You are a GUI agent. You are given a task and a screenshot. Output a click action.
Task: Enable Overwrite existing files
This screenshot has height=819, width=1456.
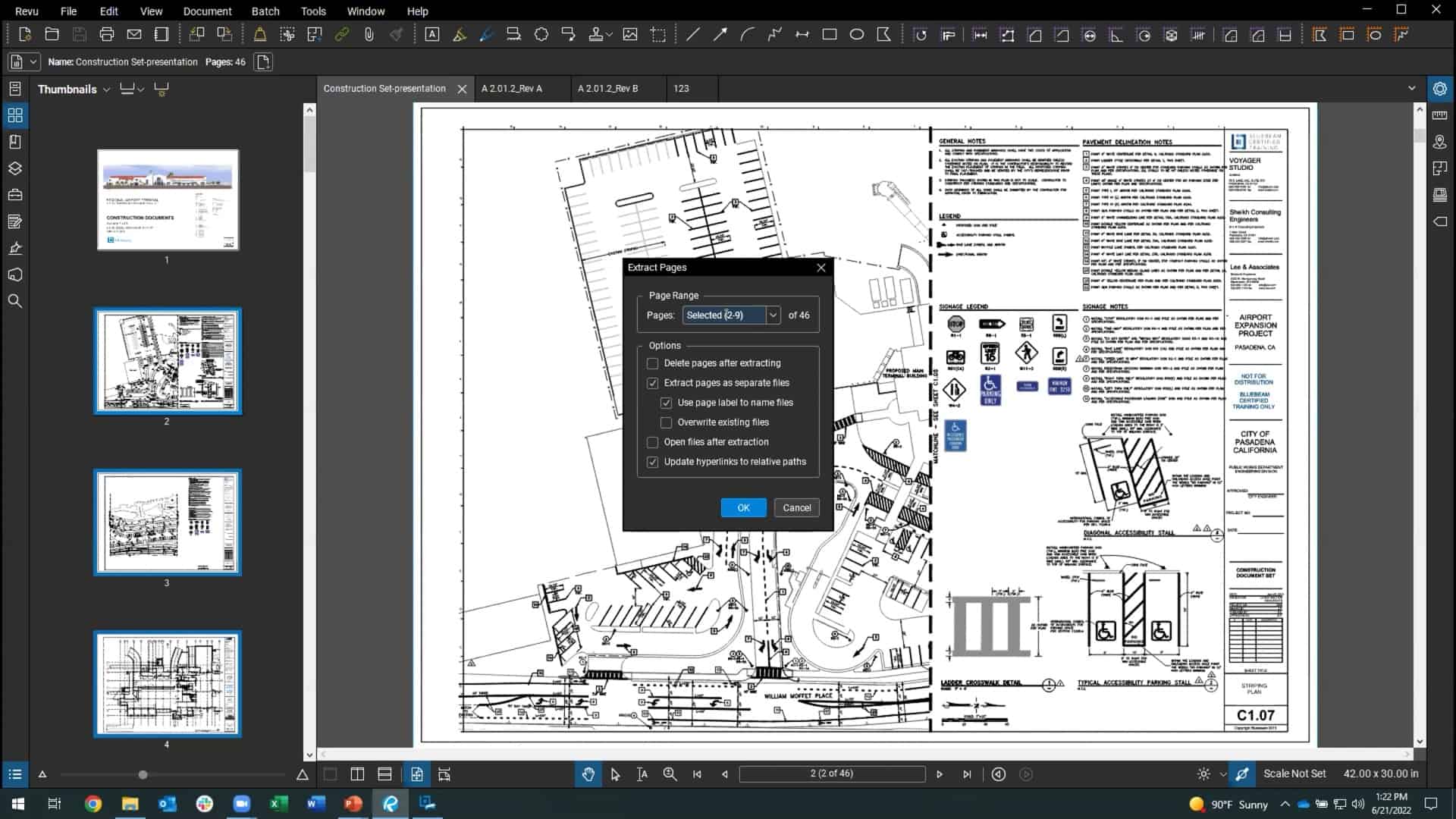click(667, 422)
